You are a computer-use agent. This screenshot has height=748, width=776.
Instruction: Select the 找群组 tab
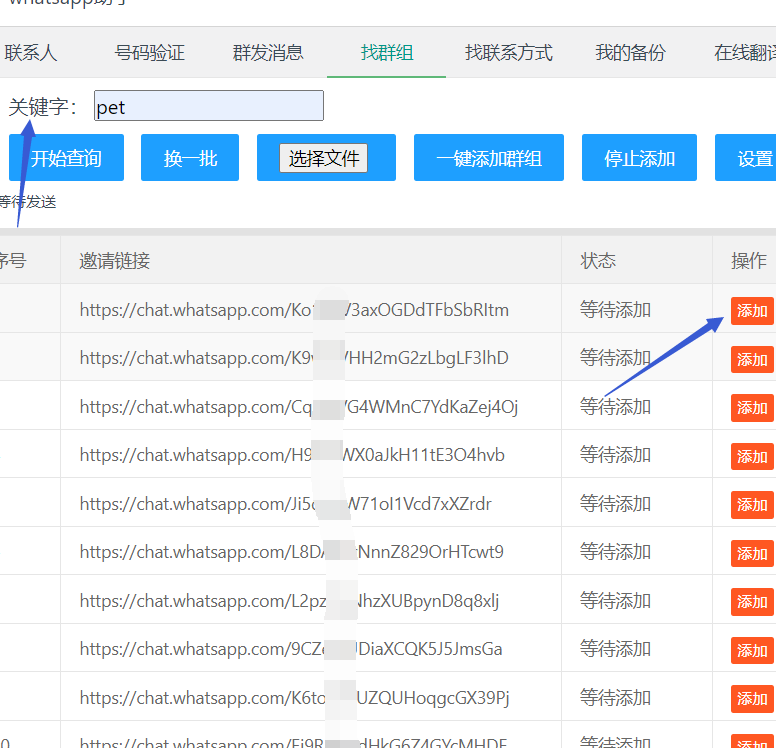[387, 52]
